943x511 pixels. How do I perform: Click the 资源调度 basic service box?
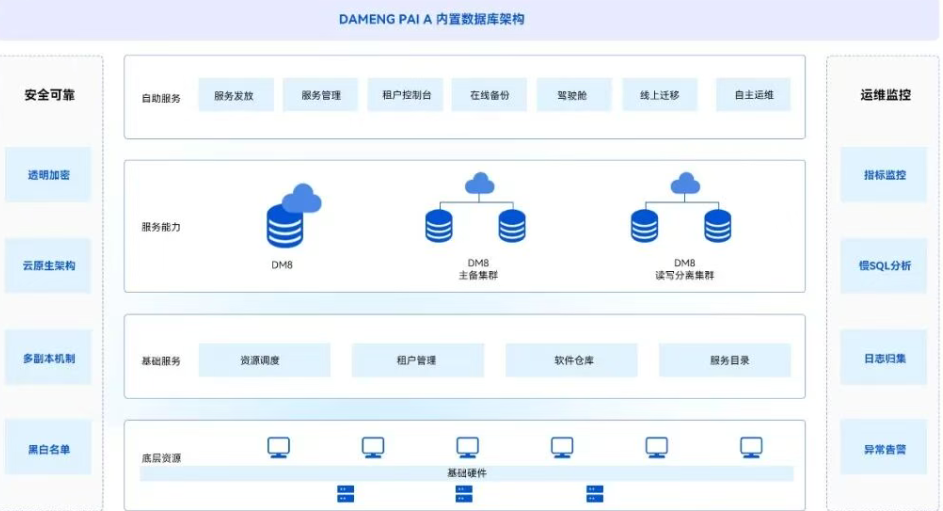(x=264, y=360)
